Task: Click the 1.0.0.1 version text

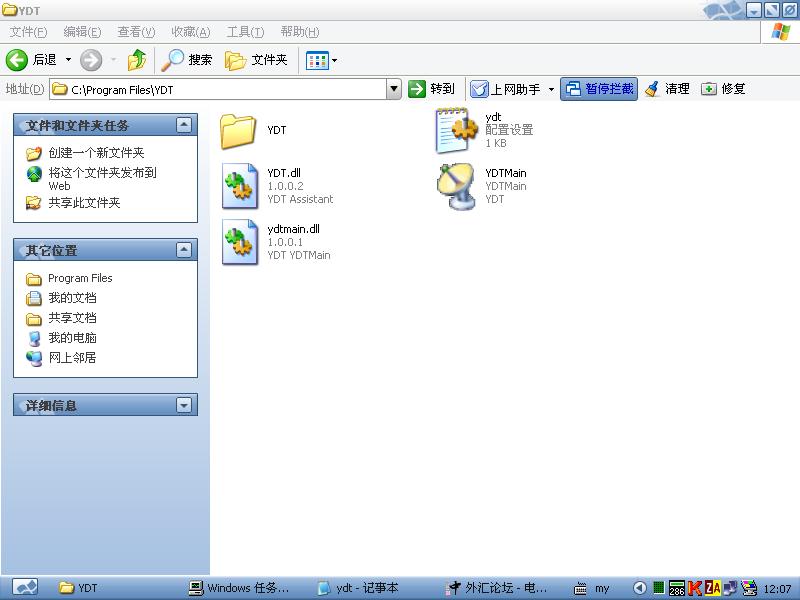Action: (x=285, y=242)
